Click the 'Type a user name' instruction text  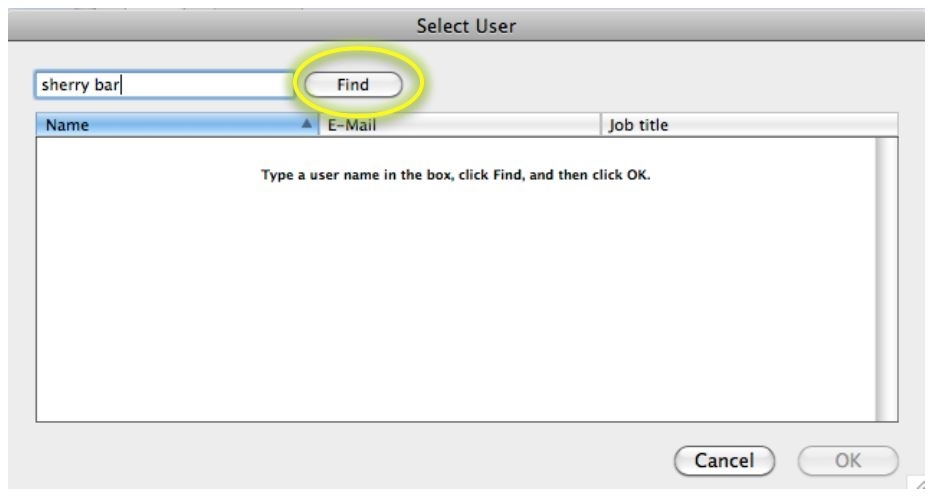click(456, 176)
